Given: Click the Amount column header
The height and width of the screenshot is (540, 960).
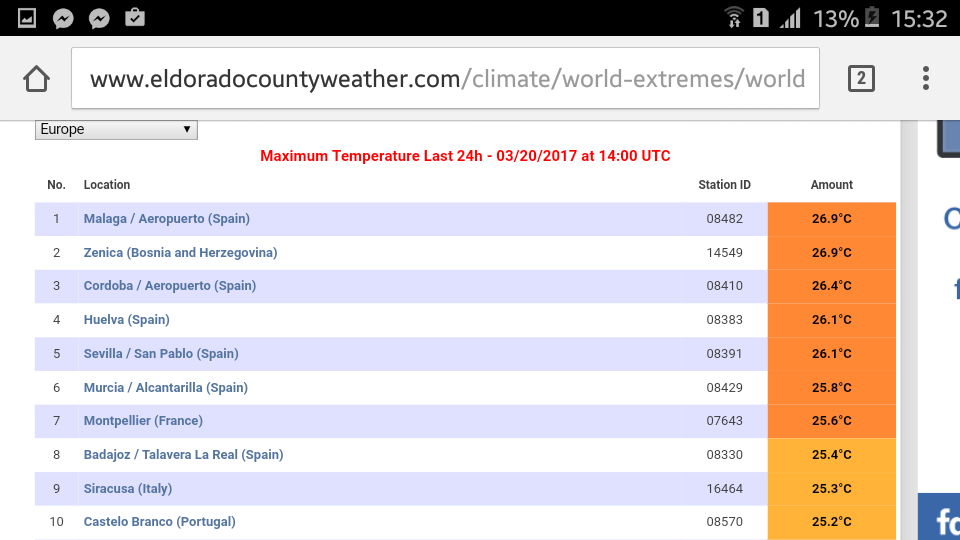Looking at the screenshot, I should (831, 185).
